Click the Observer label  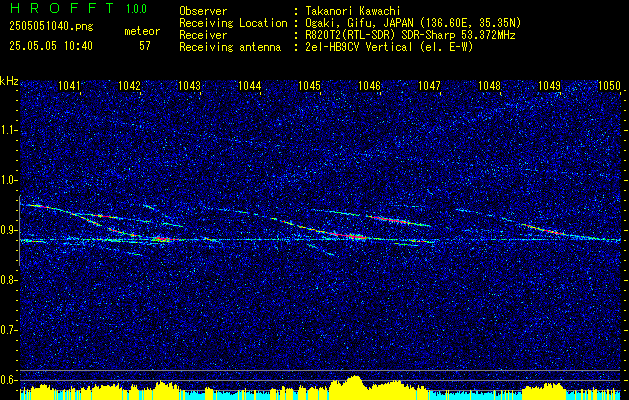pos(203,11)
